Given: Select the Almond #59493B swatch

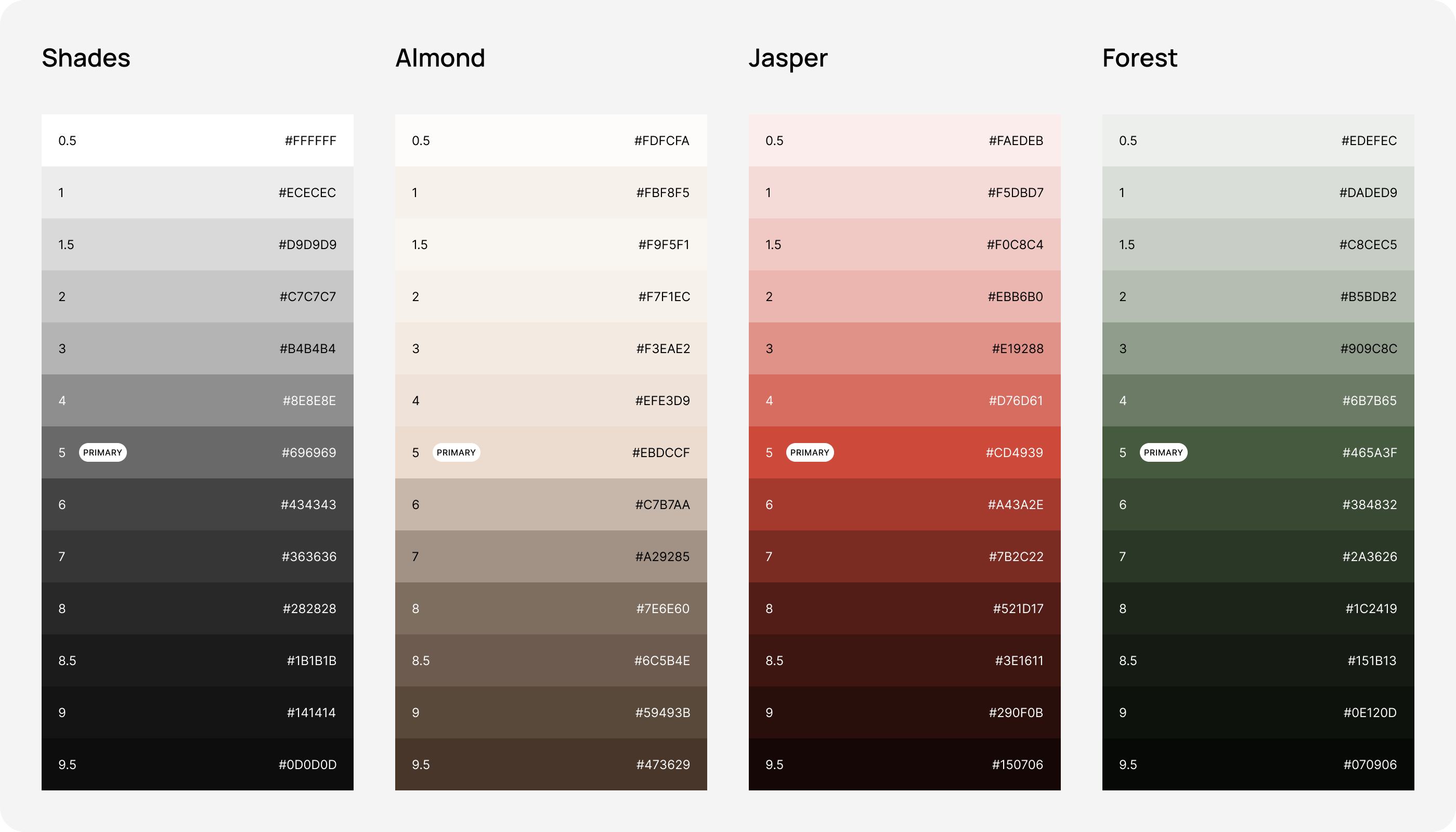Looking at the screenshot, I should [551, 712].
